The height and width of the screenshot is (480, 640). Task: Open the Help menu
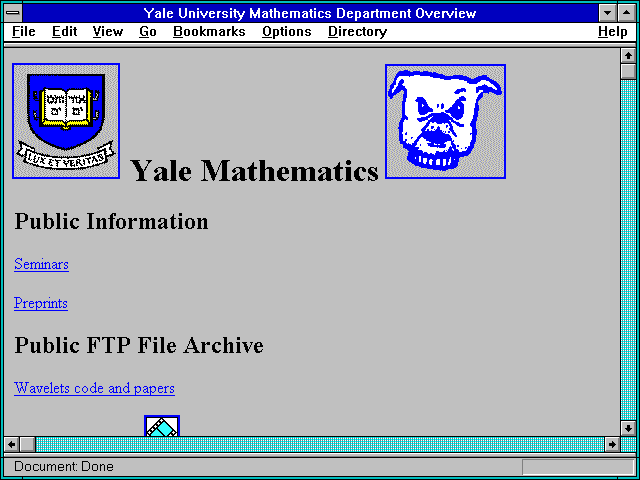(x=613, y=32)
